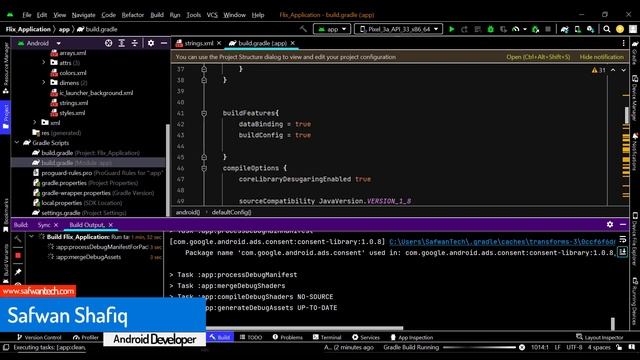Open editor tabs three-dot menu
This screenshot has height=360, width=640.
pyautogui.click(x=623, y=43)
